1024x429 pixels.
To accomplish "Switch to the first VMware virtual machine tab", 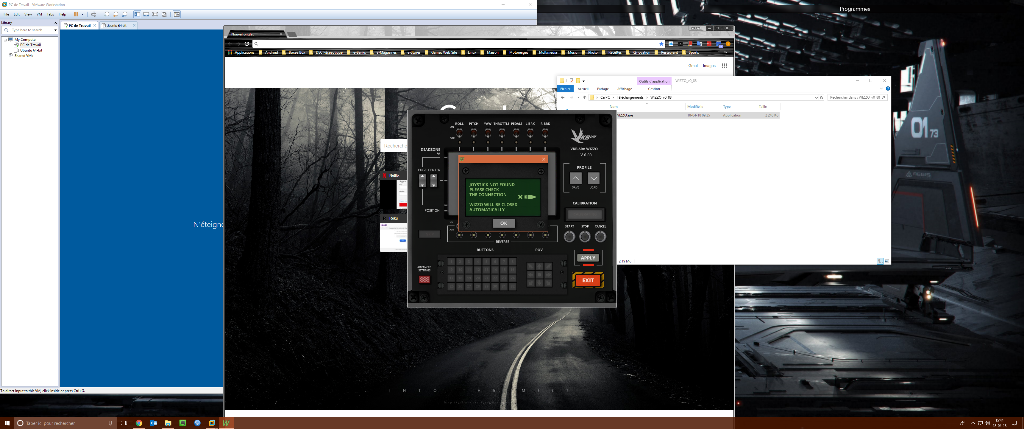I will point(78,25).
